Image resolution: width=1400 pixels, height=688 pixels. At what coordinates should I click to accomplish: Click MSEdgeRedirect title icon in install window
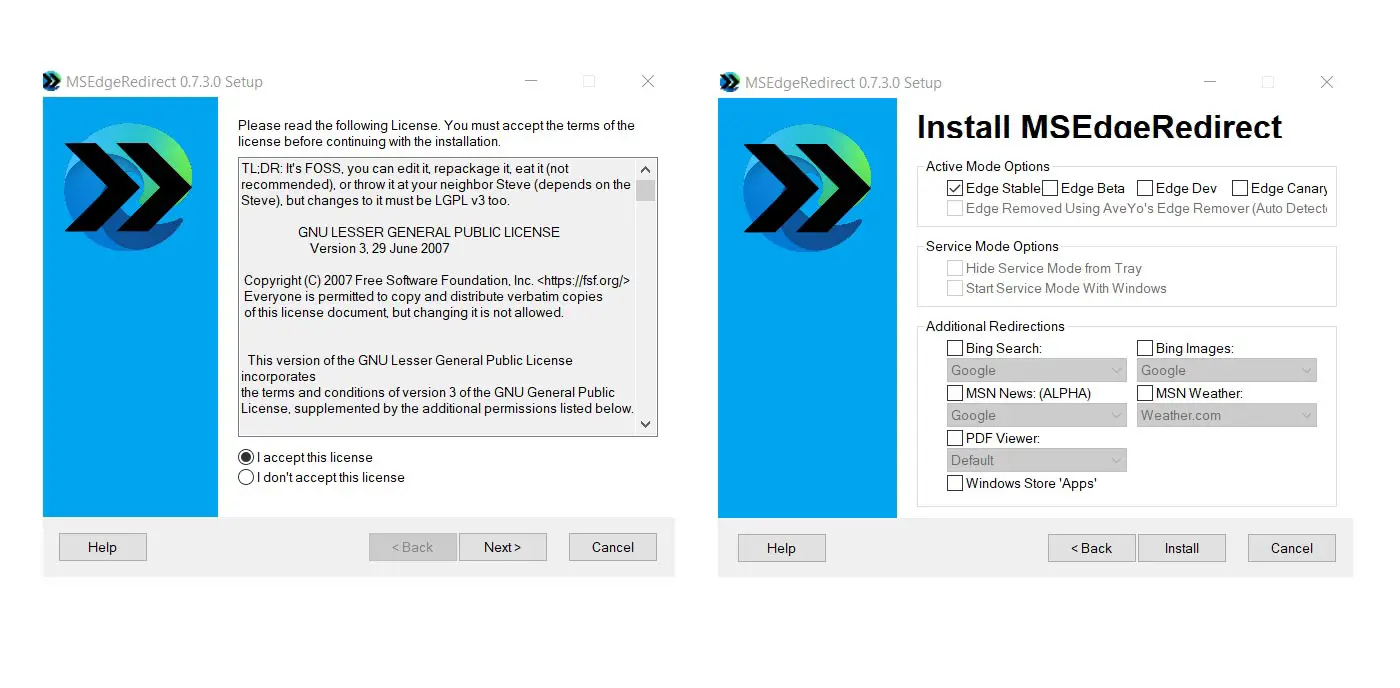tap(730, 82)
